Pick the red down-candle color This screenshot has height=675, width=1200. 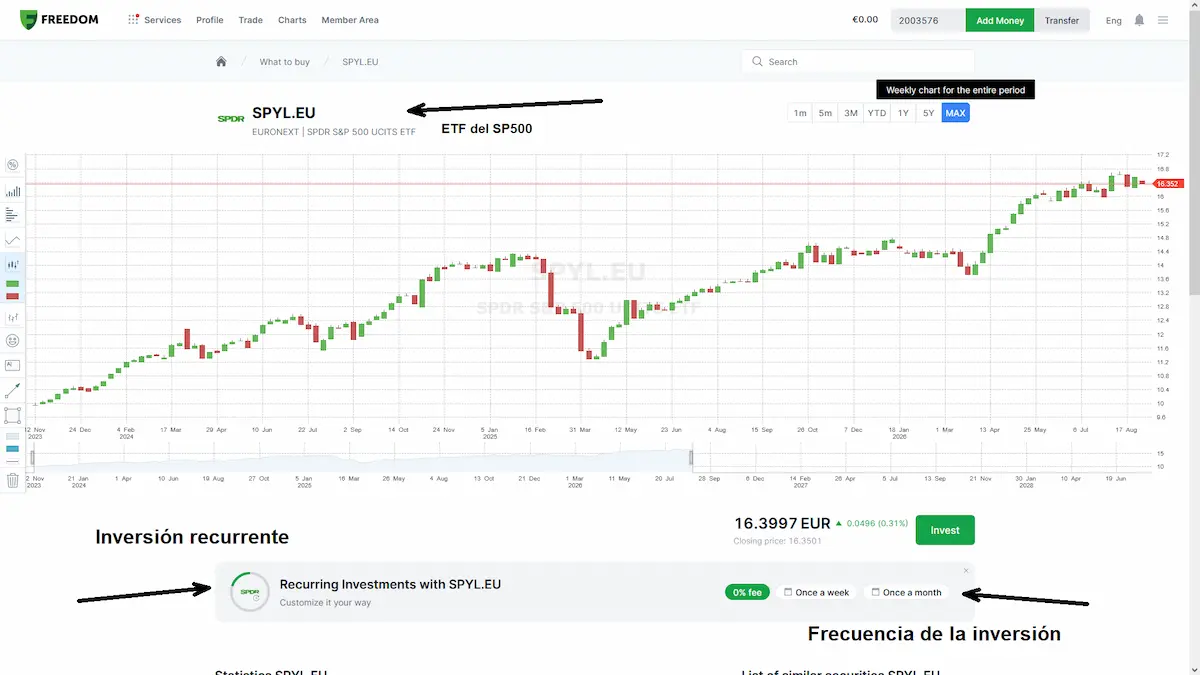[13, 297]
